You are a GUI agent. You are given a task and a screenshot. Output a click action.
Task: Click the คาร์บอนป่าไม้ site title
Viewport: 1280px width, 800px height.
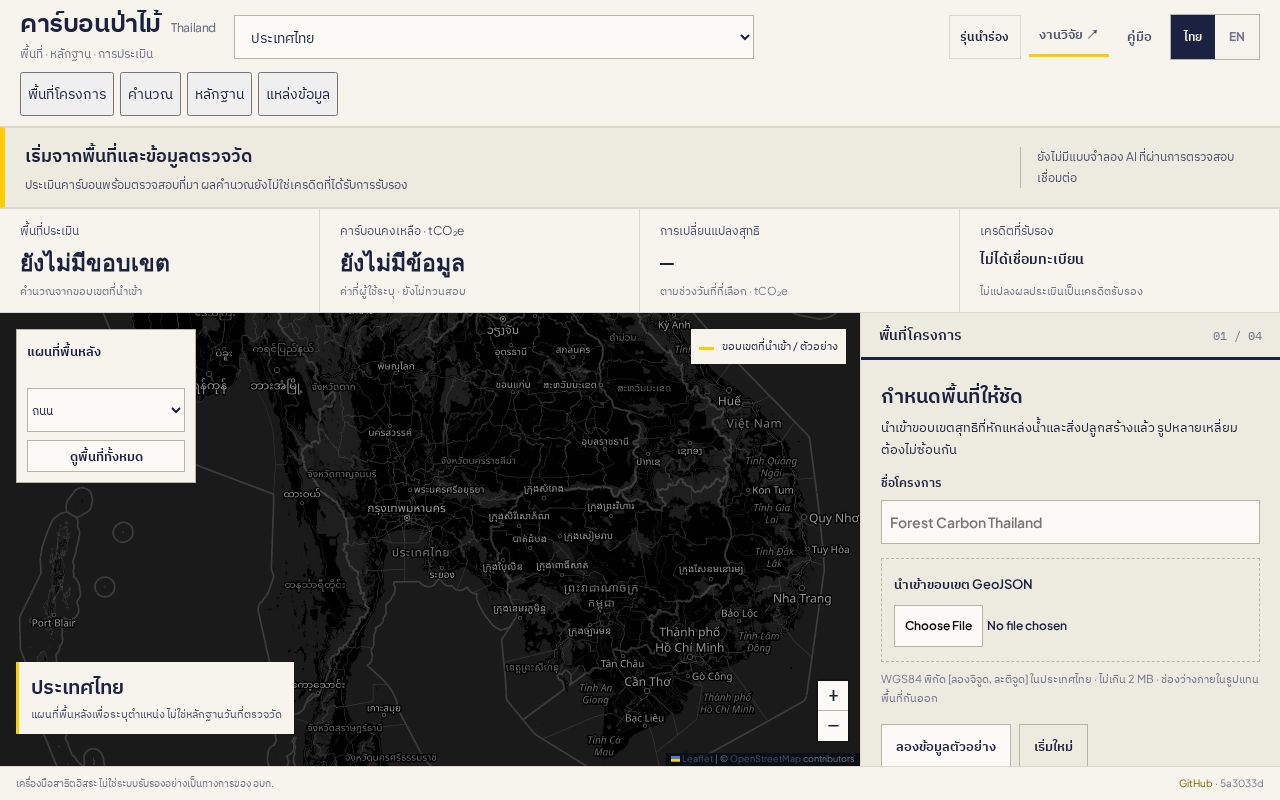[x=90, y=23]
